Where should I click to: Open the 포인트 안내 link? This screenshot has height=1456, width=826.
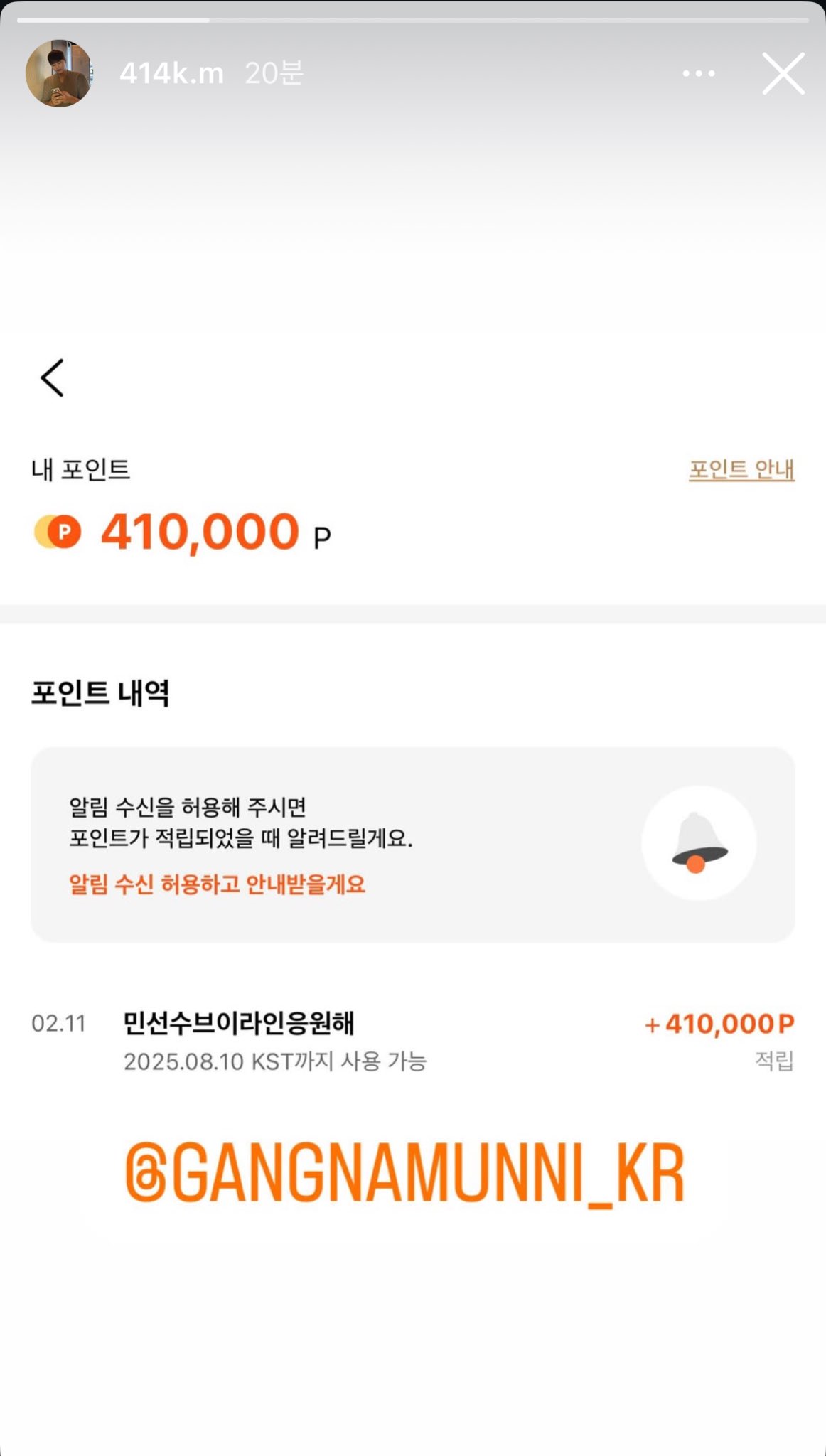click(x=741, y=469)
